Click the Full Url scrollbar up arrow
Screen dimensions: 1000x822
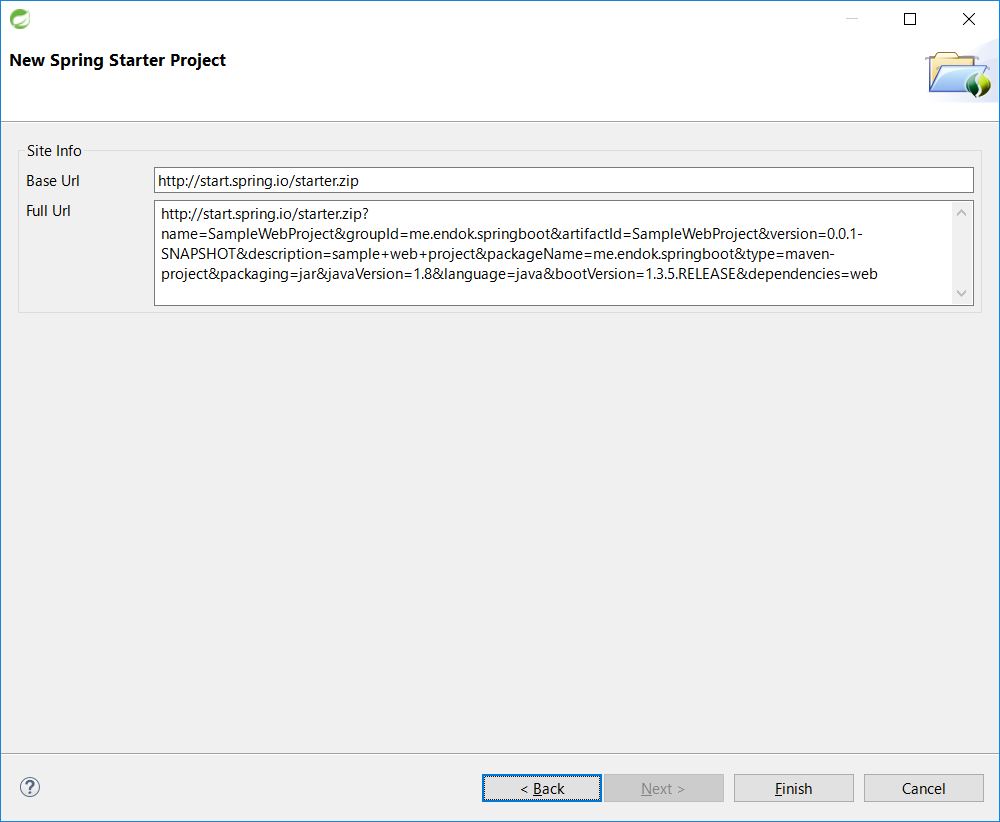click(x=962, y=212)
